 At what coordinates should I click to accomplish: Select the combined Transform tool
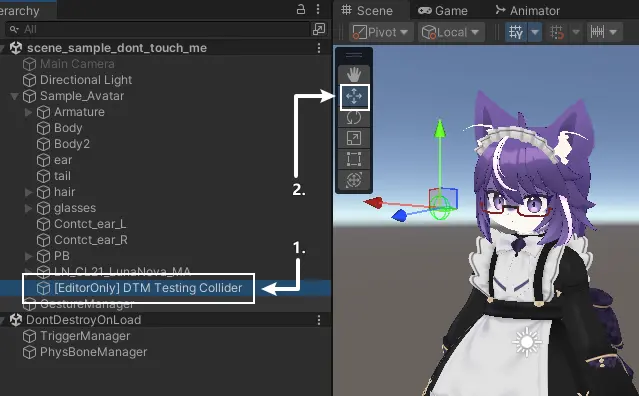click(x=354, y=180)
